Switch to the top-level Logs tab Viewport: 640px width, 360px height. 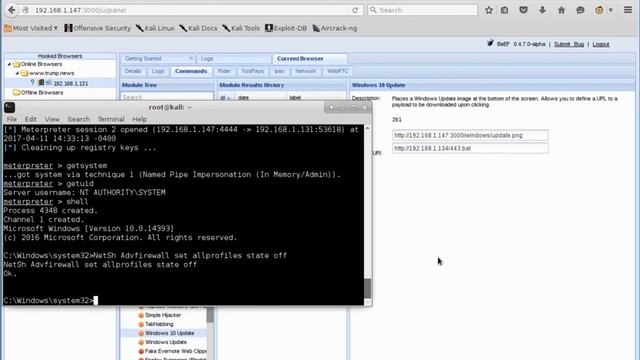pyautogui.click(x=207, y=59)
